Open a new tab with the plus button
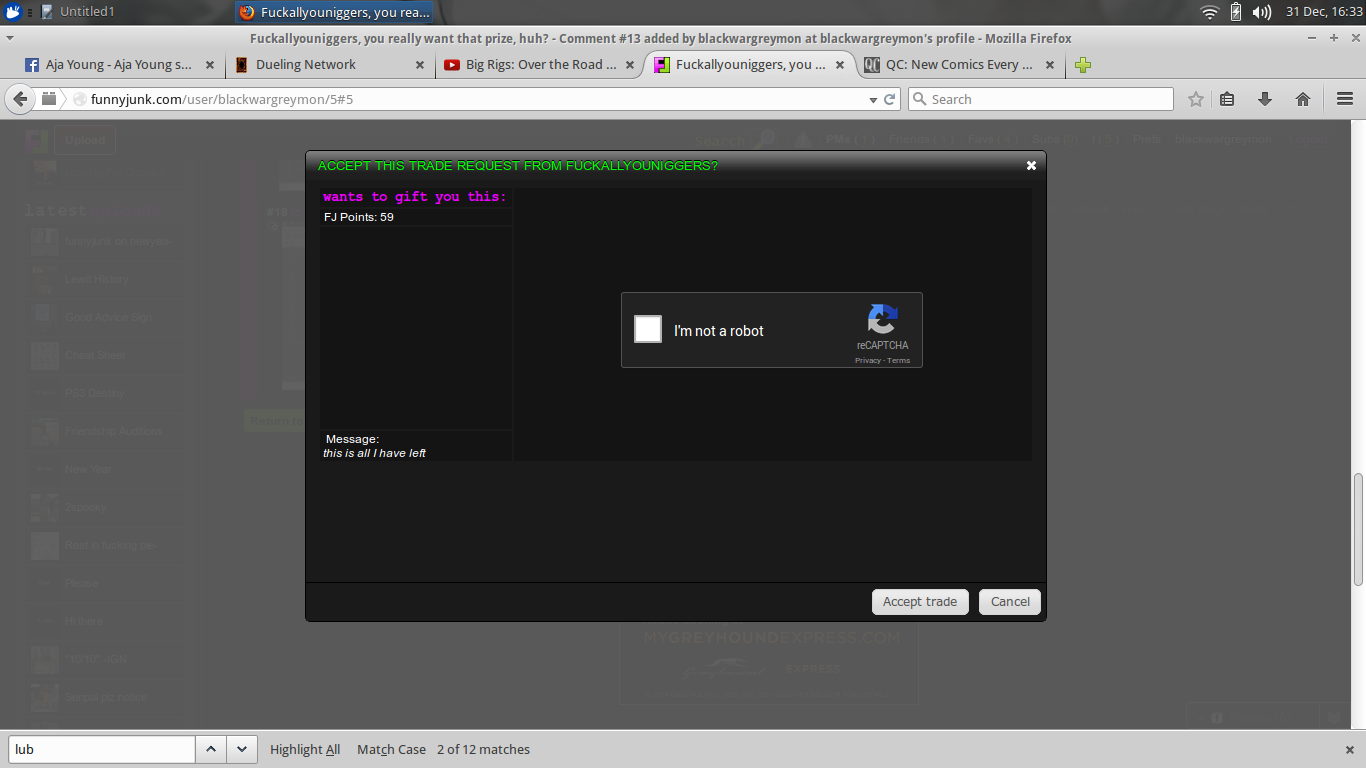This screenshot has width=1366, height=768. click(1083, 65)
